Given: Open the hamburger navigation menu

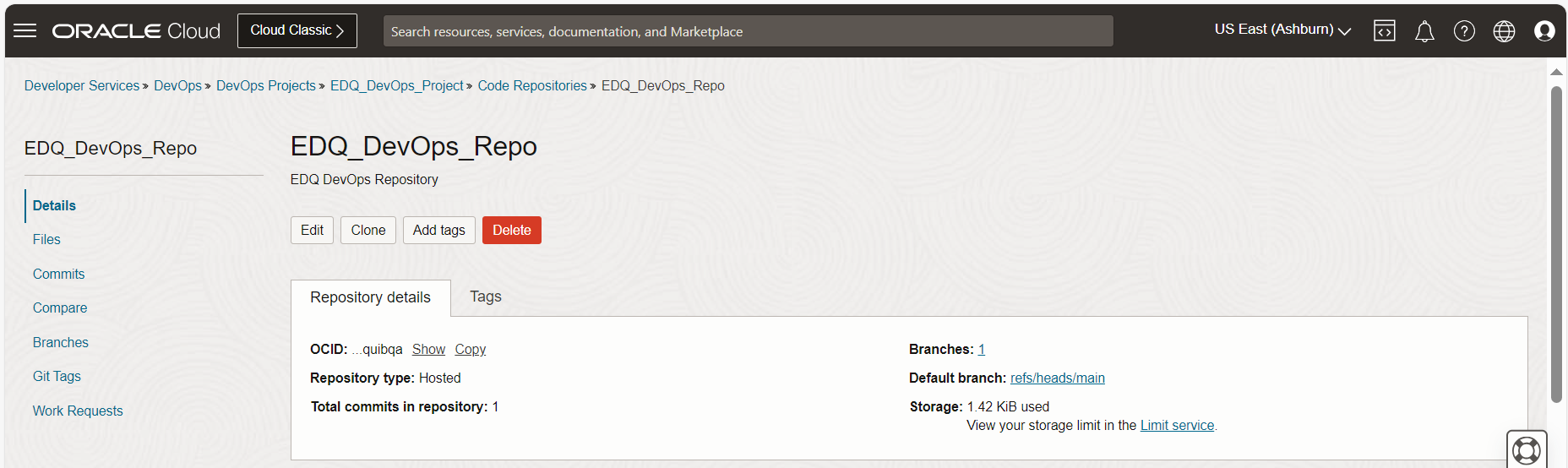Looking at the screenshot, I should pos(25,31).
